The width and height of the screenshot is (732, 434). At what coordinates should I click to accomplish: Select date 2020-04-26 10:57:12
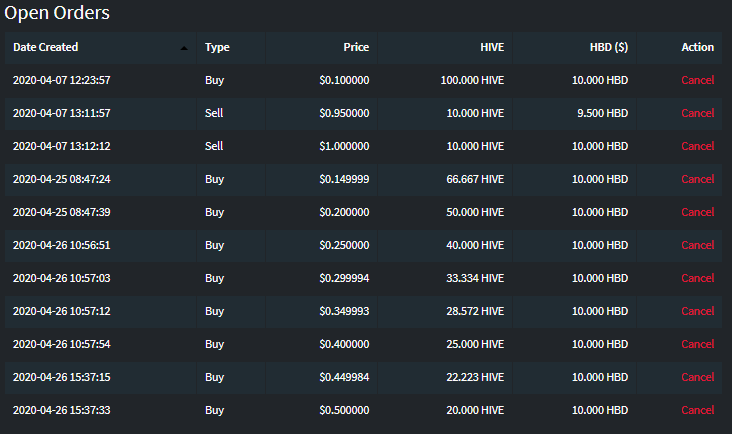[62, 311]
